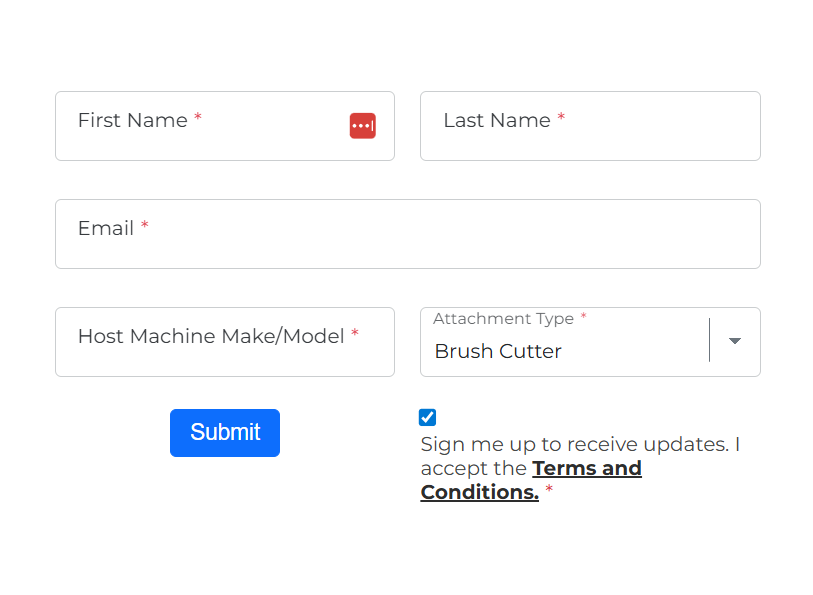Click the 'Last Name' placeholder label
This screenshot has width=813, height=595.
point(496,120)
